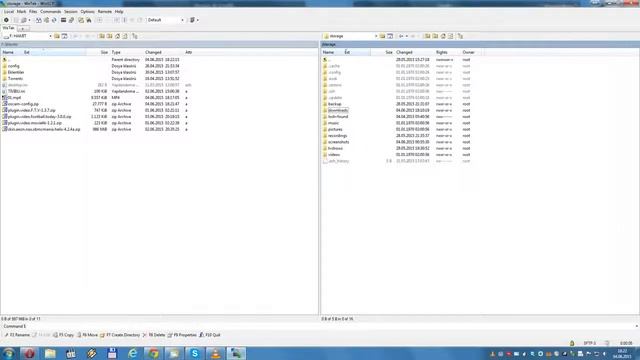The width and height of the screenshot is (640, 360).
Task: Click local panel filter icon
Action: tap(64, 36)
